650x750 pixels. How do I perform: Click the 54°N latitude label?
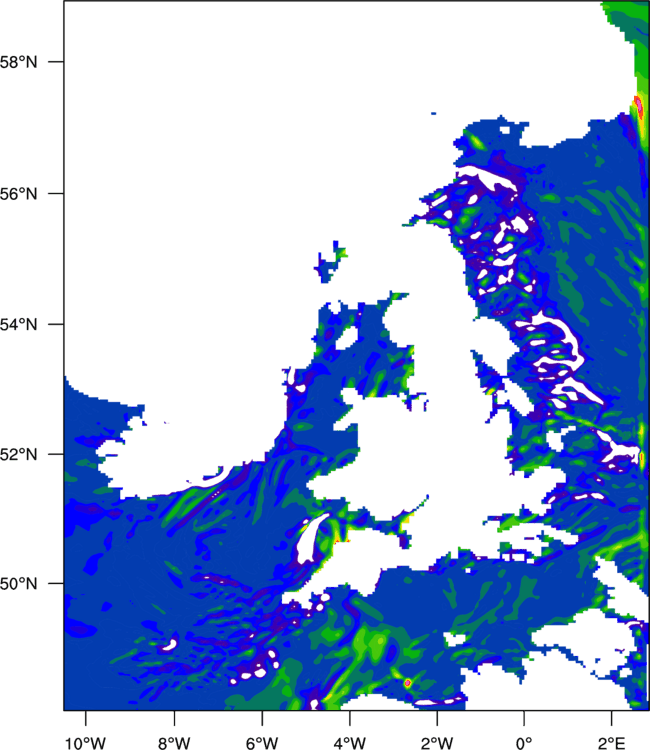(x=18, y=325)
